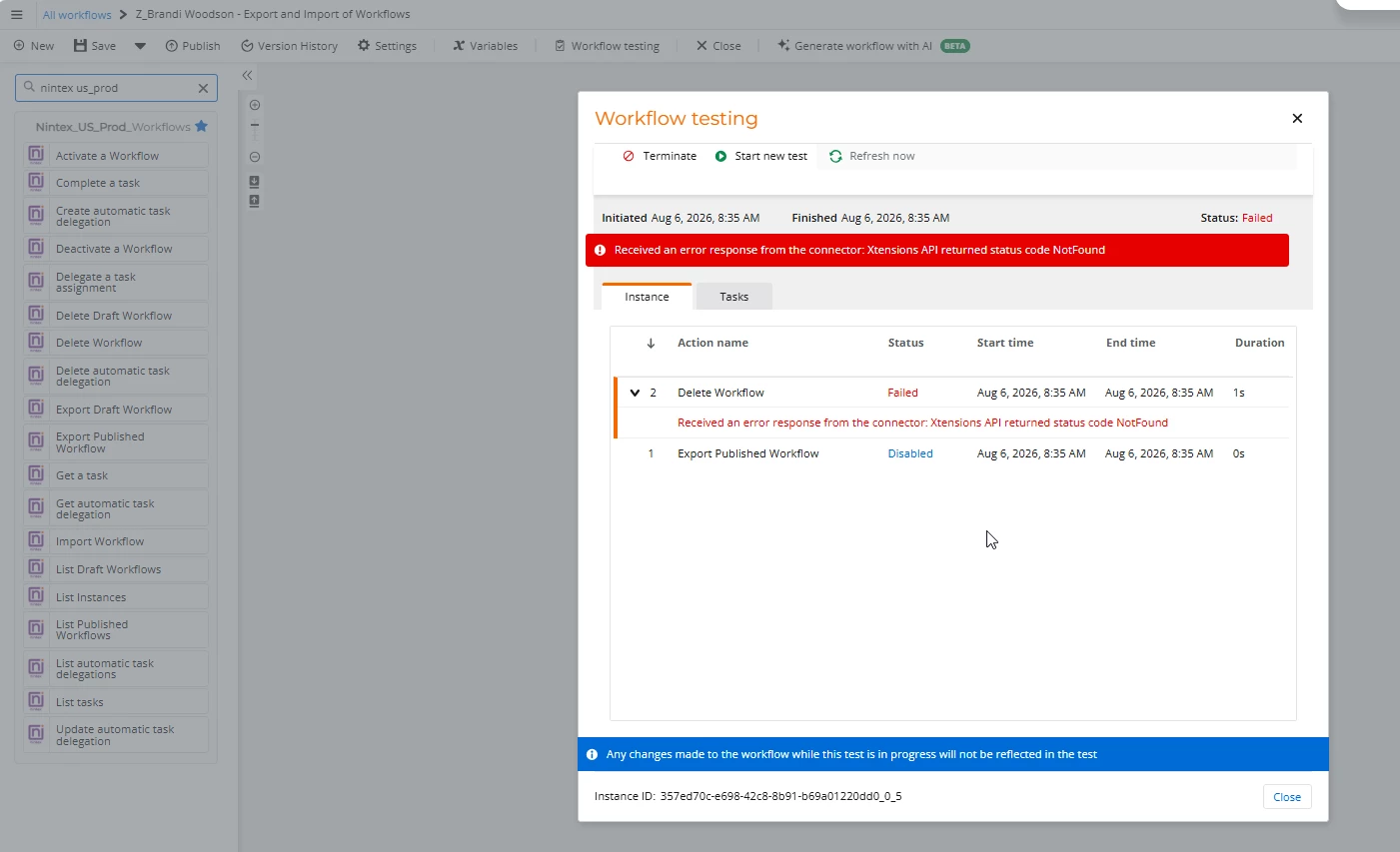Zoom out on the canvas

[x=255, y=157]
